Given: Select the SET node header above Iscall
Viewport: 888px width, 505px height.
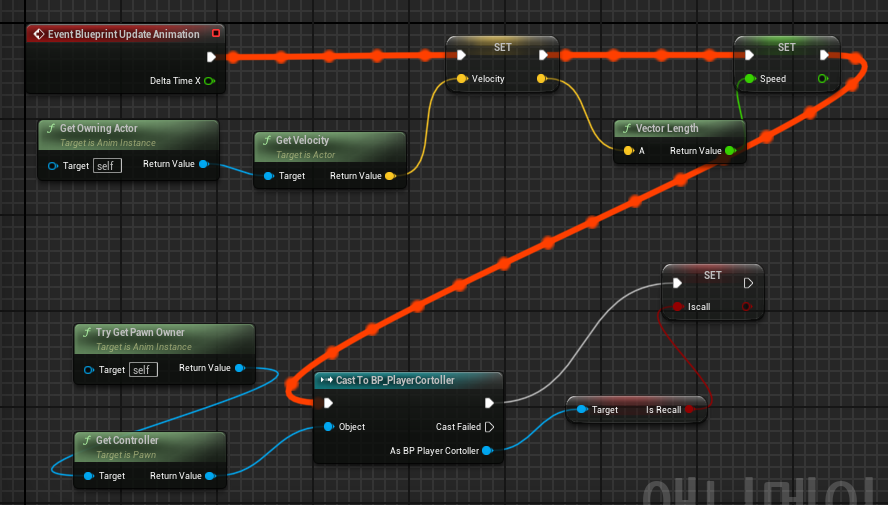Looking at the screenshot, I should 712,275.
